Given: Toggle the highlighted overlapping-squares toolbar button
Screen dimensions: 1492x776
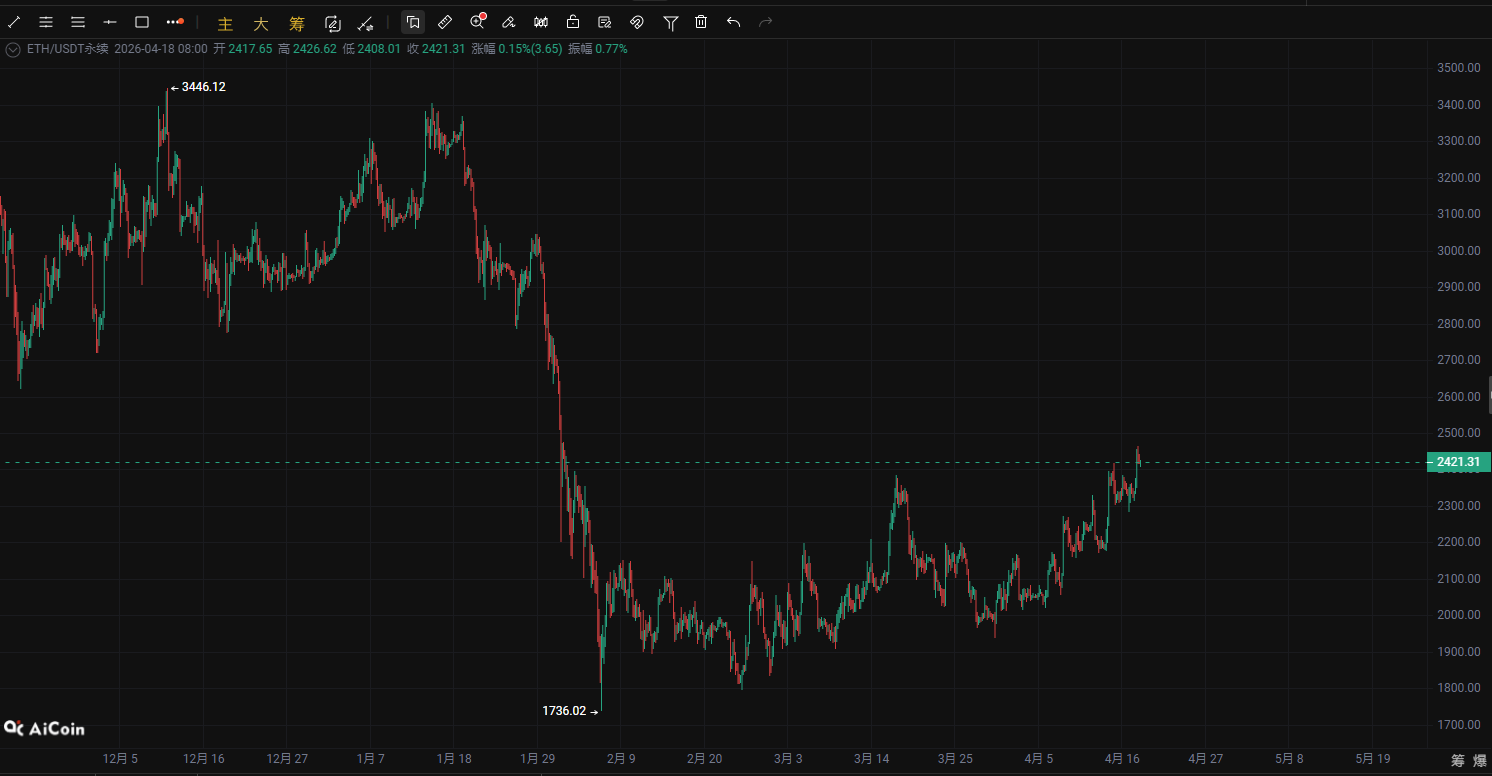Looking at the screenshot, I should (x=413, y=22).
